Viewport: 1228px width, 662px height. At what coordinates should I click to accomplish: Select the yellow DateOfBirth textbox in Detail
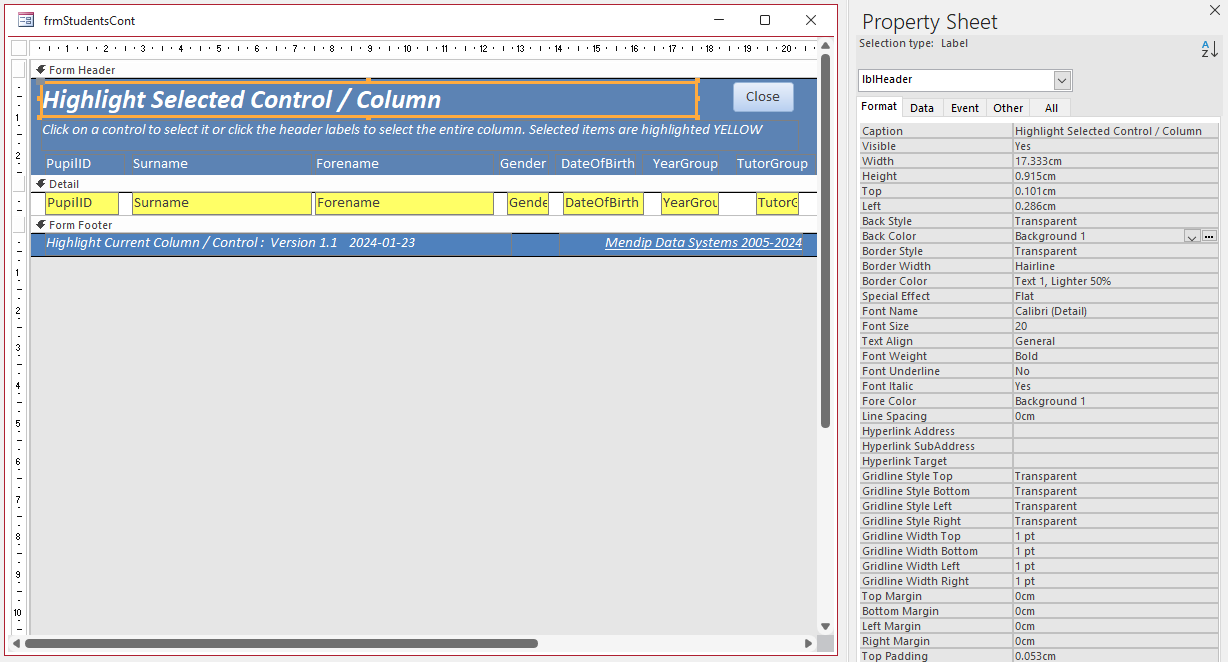pyautogui.click(x=603, y=203)
